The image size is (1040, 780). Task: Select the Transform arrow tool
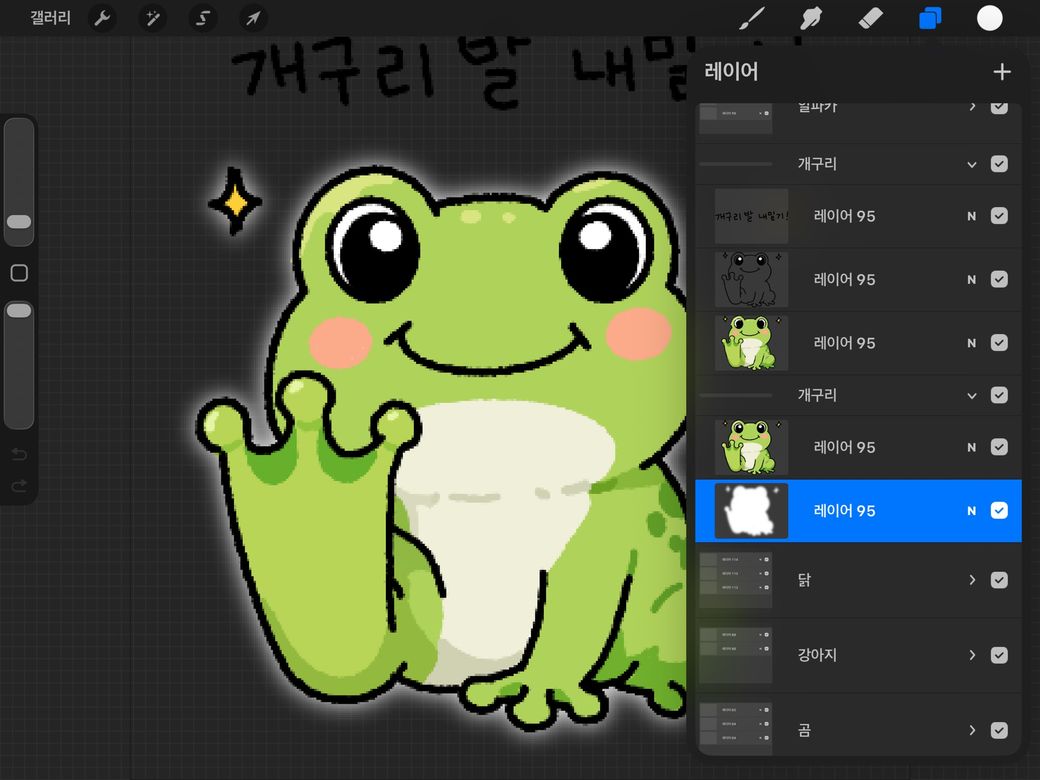pyautogui.click(x=253, y=18)
